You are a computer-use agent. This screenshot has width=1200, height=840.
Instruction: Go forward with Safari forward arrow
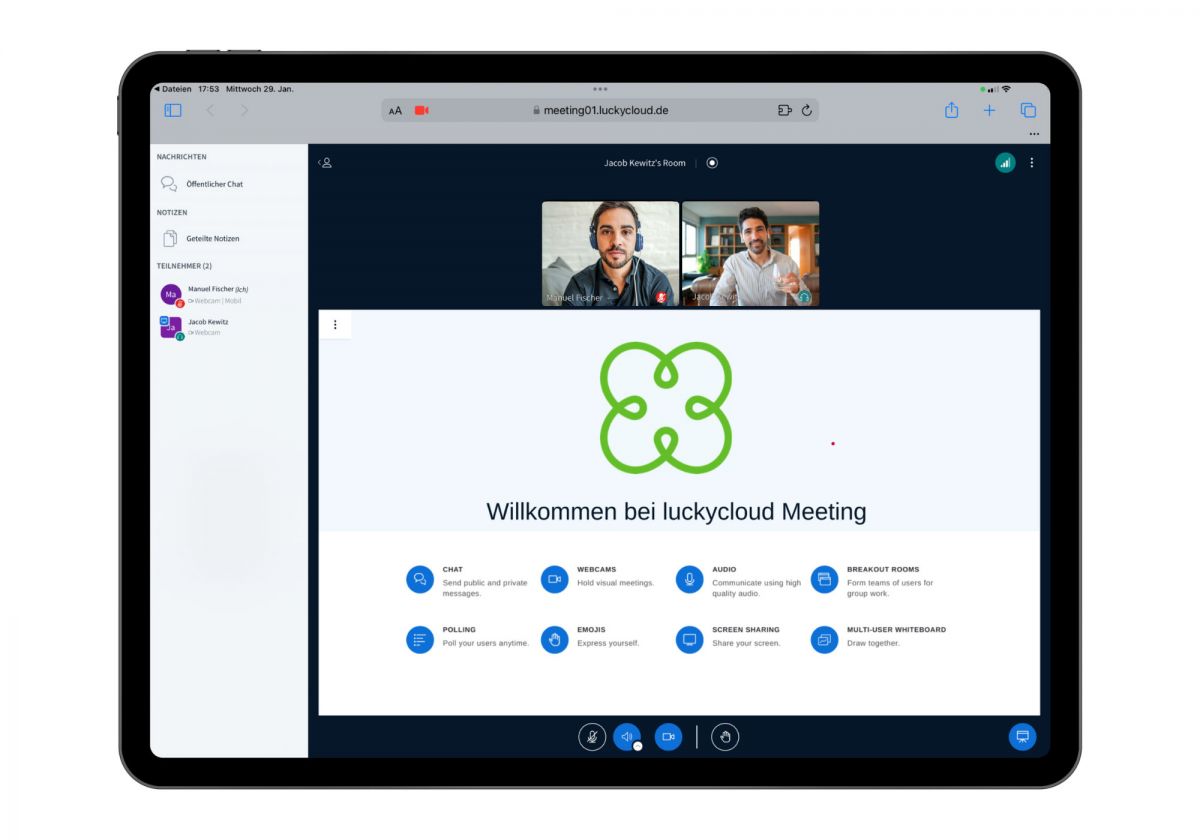point(244,110)
